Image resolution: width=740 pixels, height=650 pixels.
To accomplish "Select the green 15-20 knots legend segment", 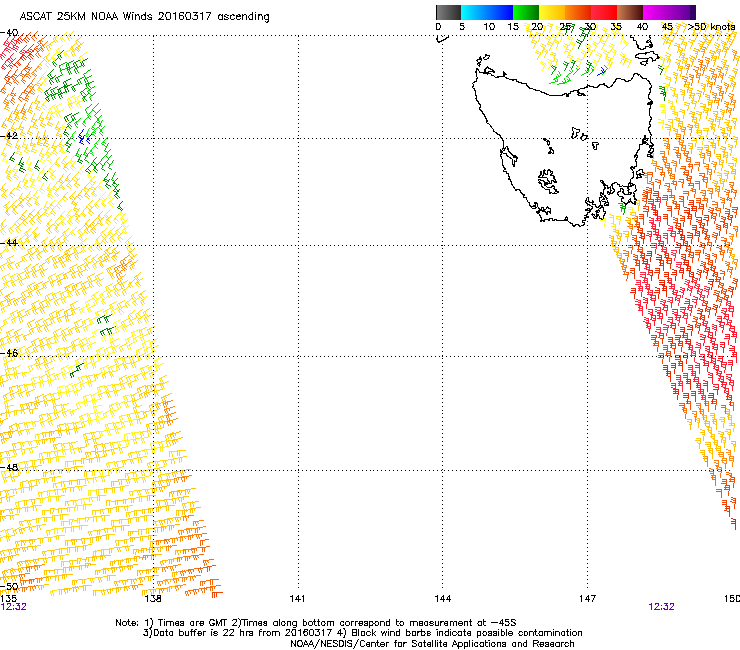I will click(x=526, y=12).
